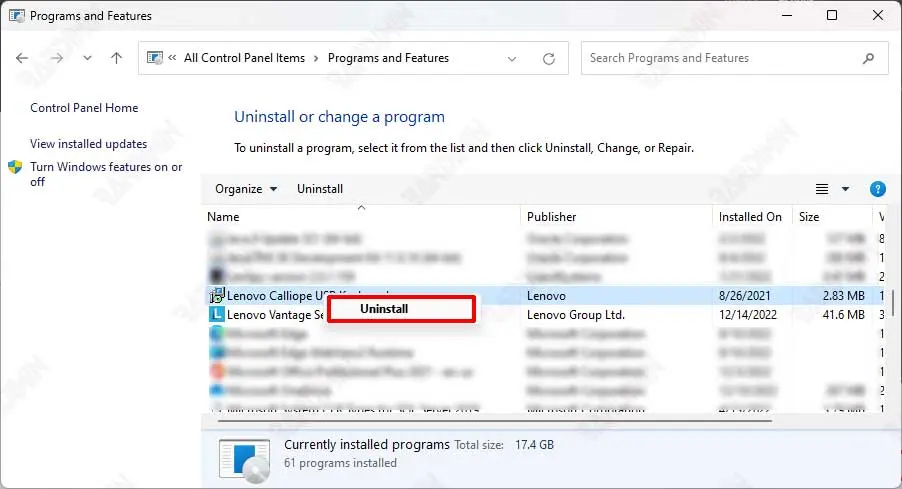Click the shield icon beside Windows features

tap(15, 167)
